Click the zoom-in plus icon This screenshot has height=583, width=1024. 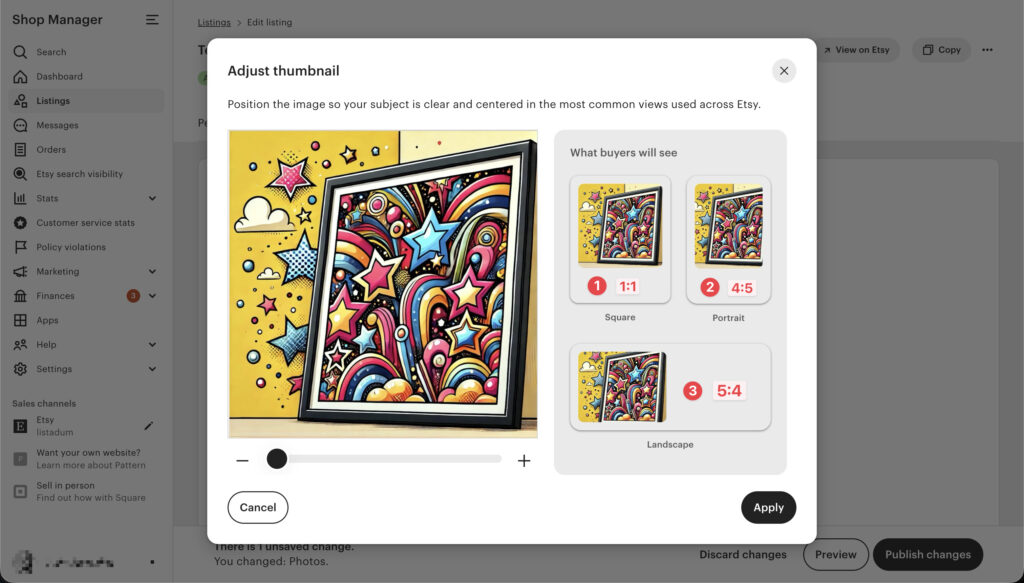[524, 461]
